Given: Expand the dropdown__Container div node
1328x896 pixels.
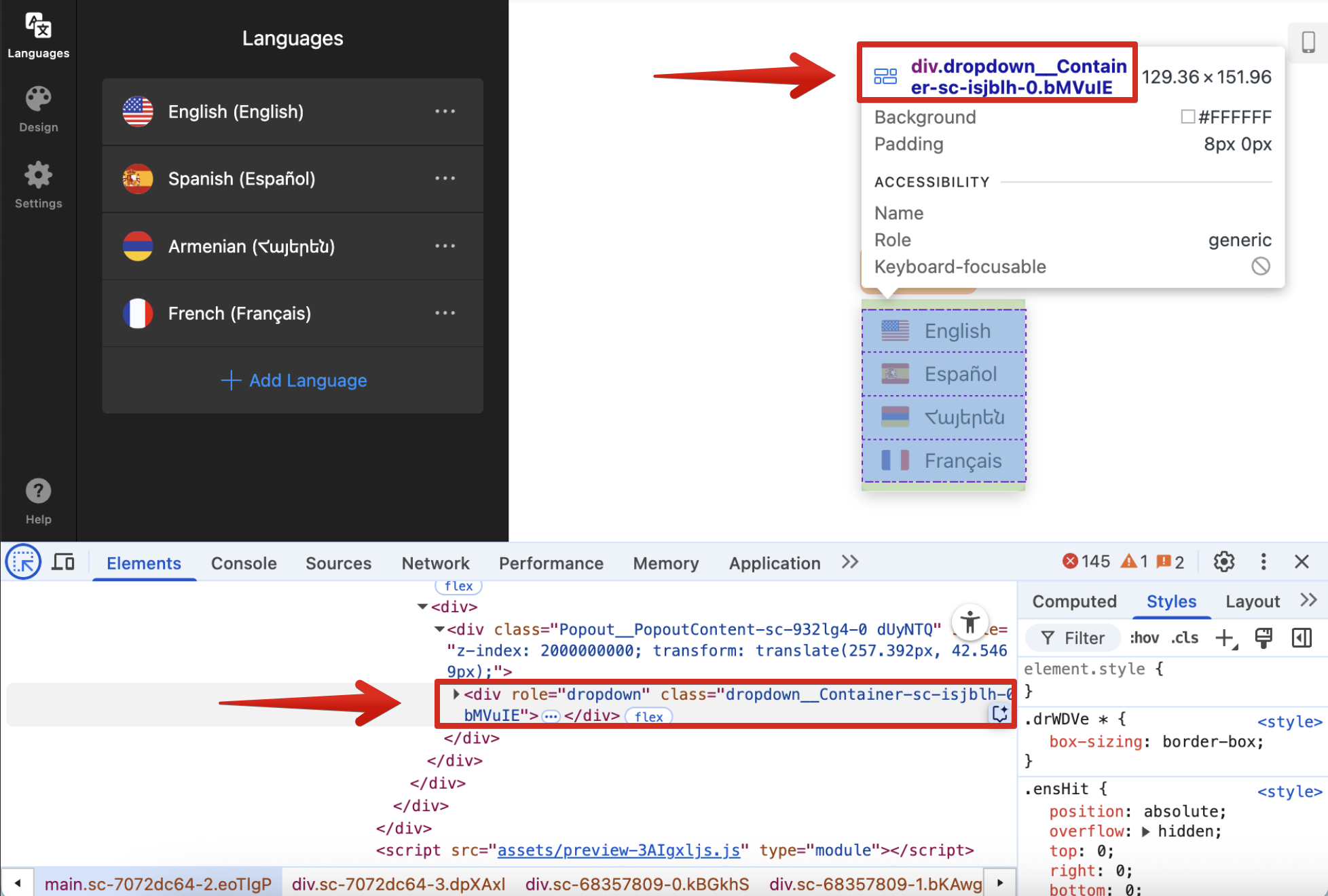Looking at the screenshot, I should [x=456, y=694].
